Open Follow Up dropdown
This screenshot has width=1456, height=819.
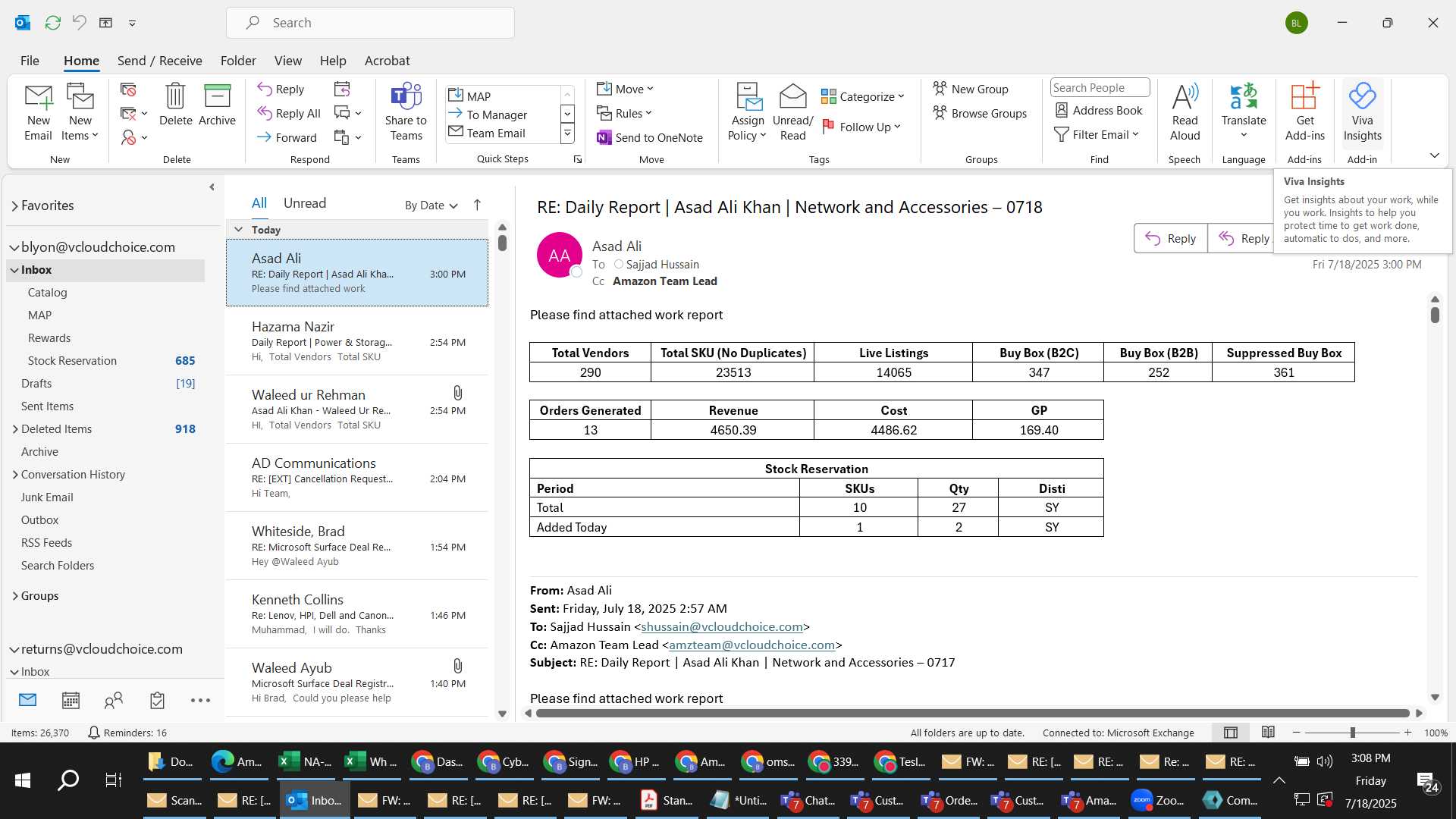(861, 127)
